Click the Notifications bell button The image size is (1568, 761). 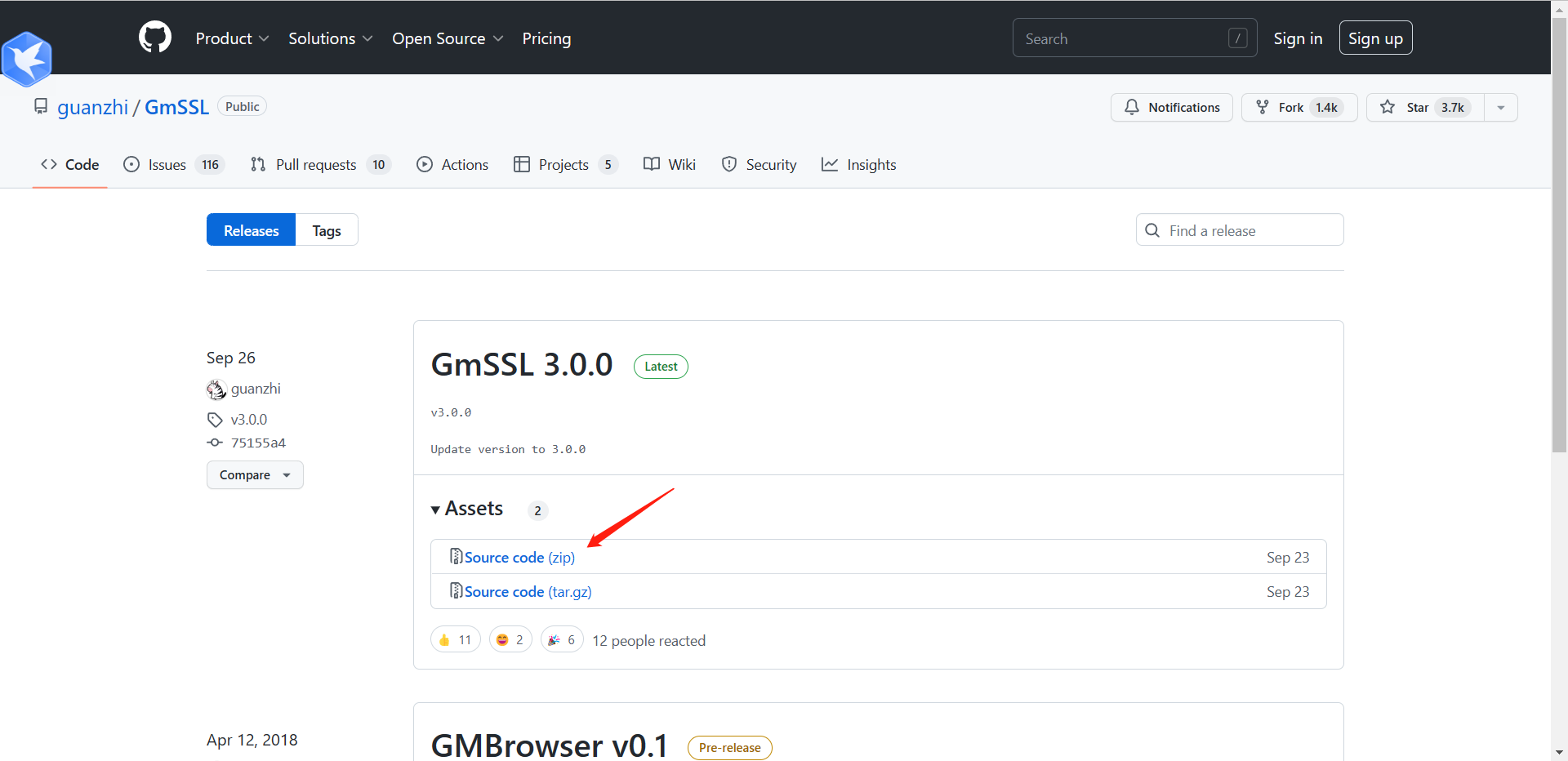coord(1171,107)
